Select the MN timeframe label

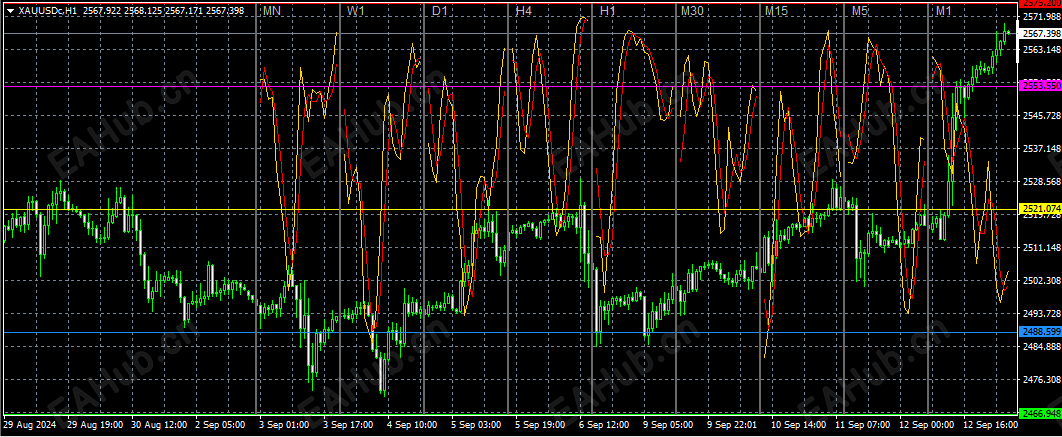(x=272, y=12)
